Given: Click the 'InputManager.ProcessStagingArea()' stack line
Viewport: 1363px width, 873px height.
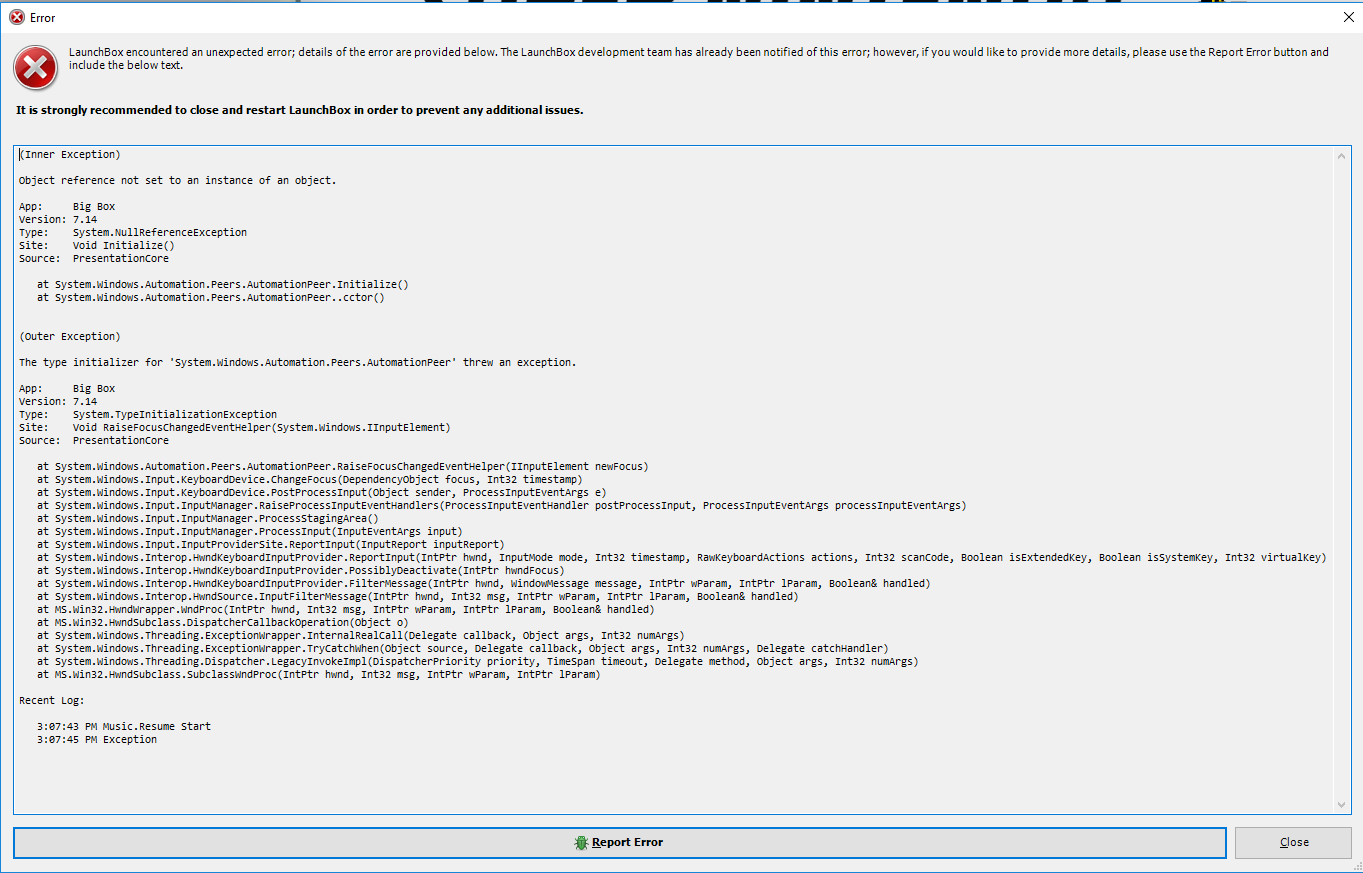Looking at the screenshot, I should [x=208, y=518].
